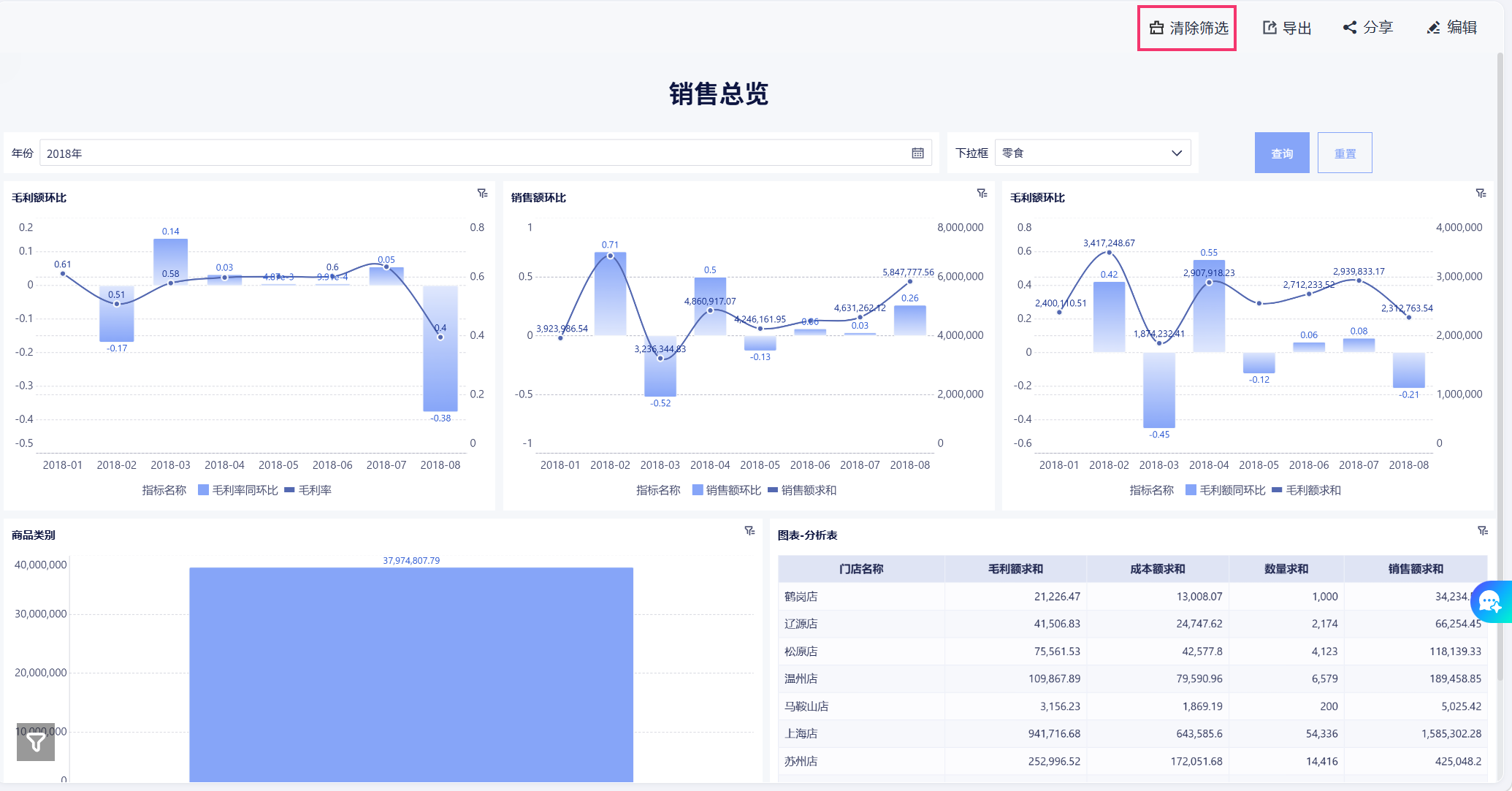Click the 销售总览 dashboard title
1512x791 pixels.
pos(719,93)
